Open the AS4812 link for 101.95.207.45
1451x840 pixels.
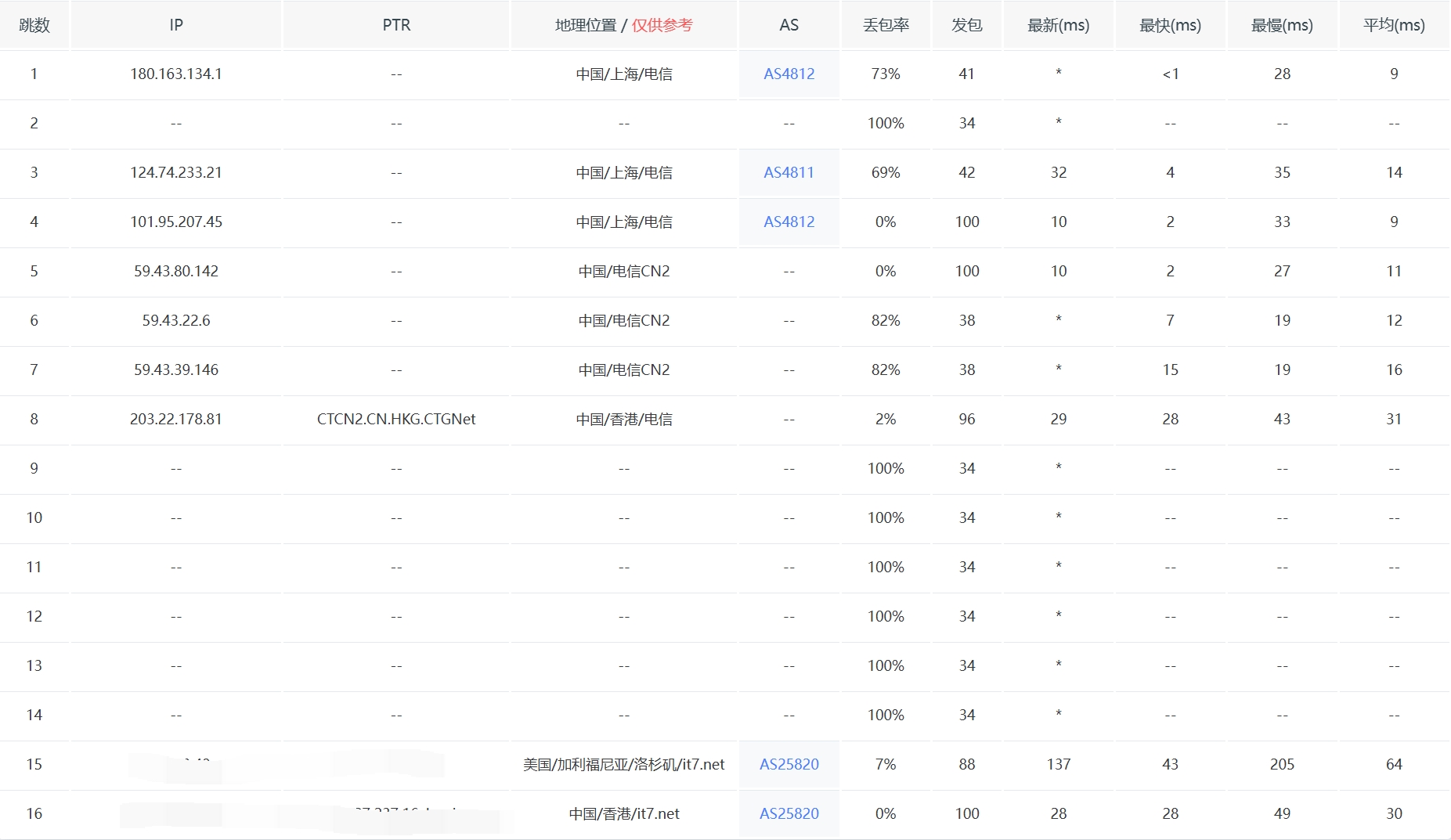(789, 222)
